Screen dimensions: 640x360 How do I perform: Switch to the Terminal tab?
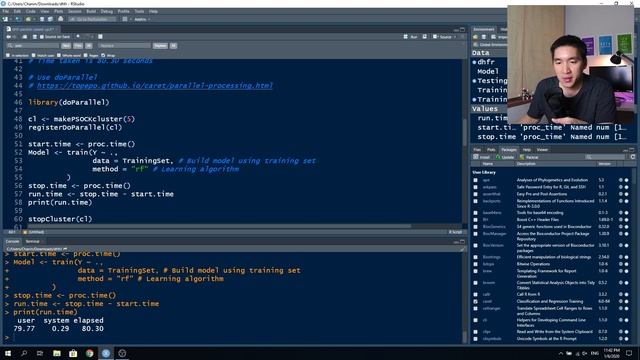click(33, 242)
